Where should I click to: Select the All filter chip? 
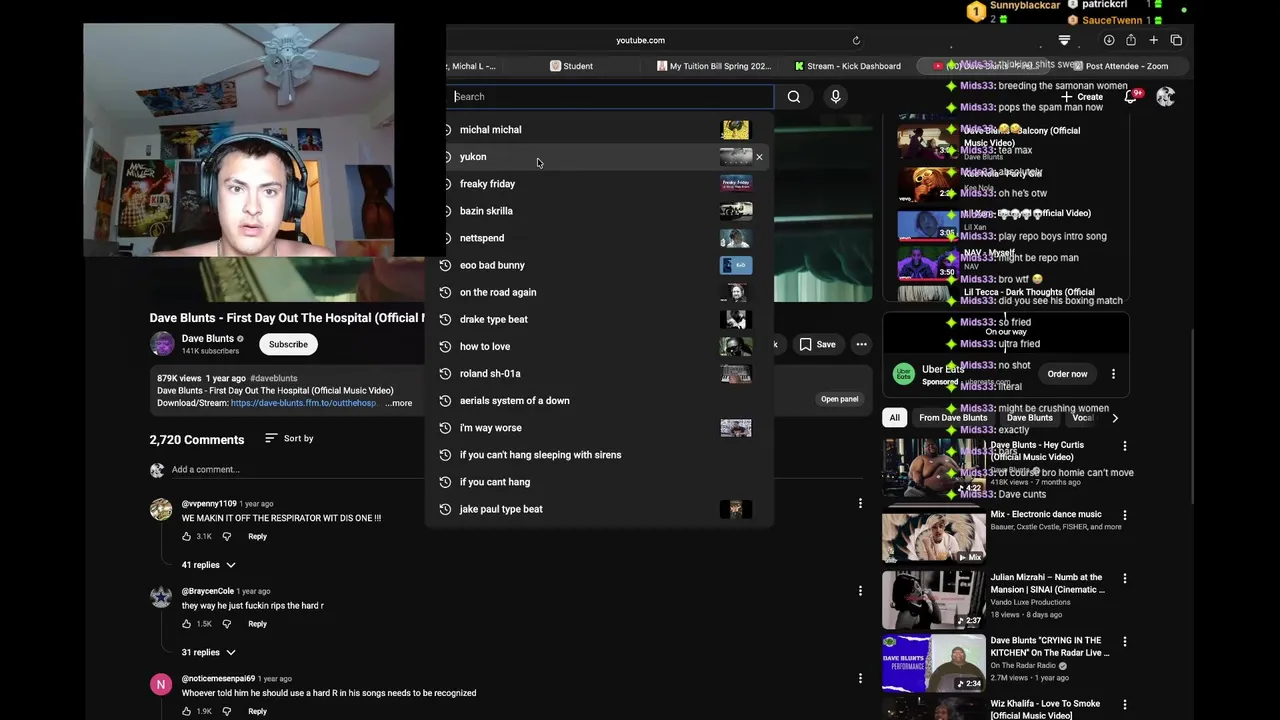895,418
